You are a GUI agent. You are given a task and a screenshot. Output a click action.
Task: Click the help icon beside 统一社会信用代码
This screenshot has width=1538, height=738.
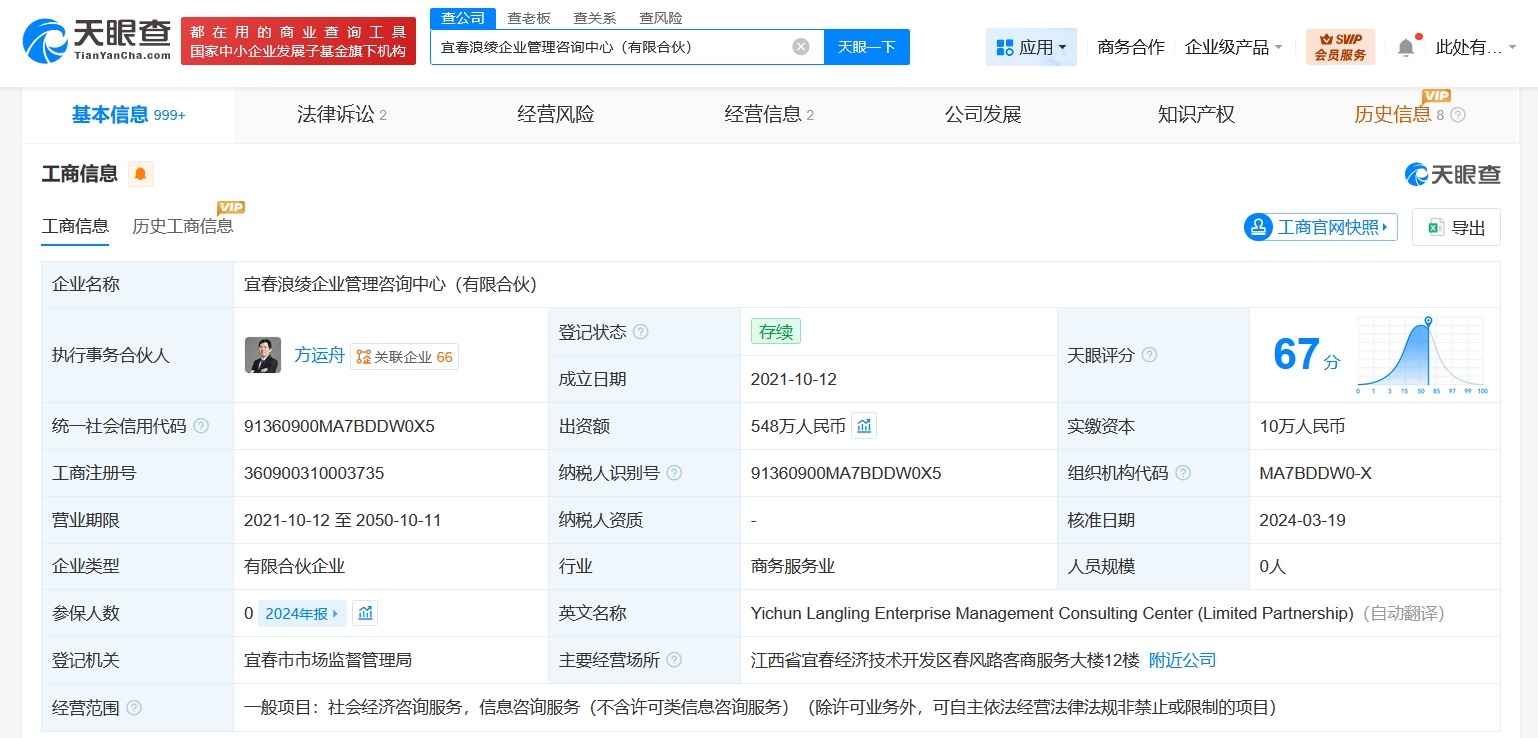click(201, 425)
